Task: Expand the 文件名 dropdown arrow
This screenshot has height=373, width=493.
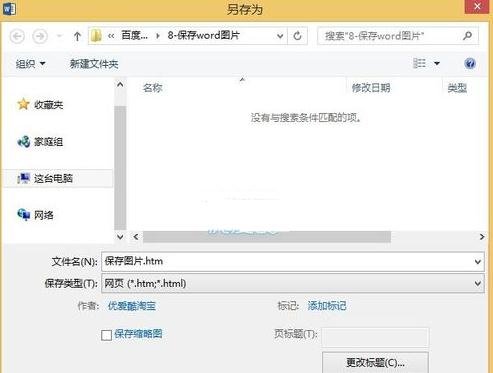Action: [478, 262]
